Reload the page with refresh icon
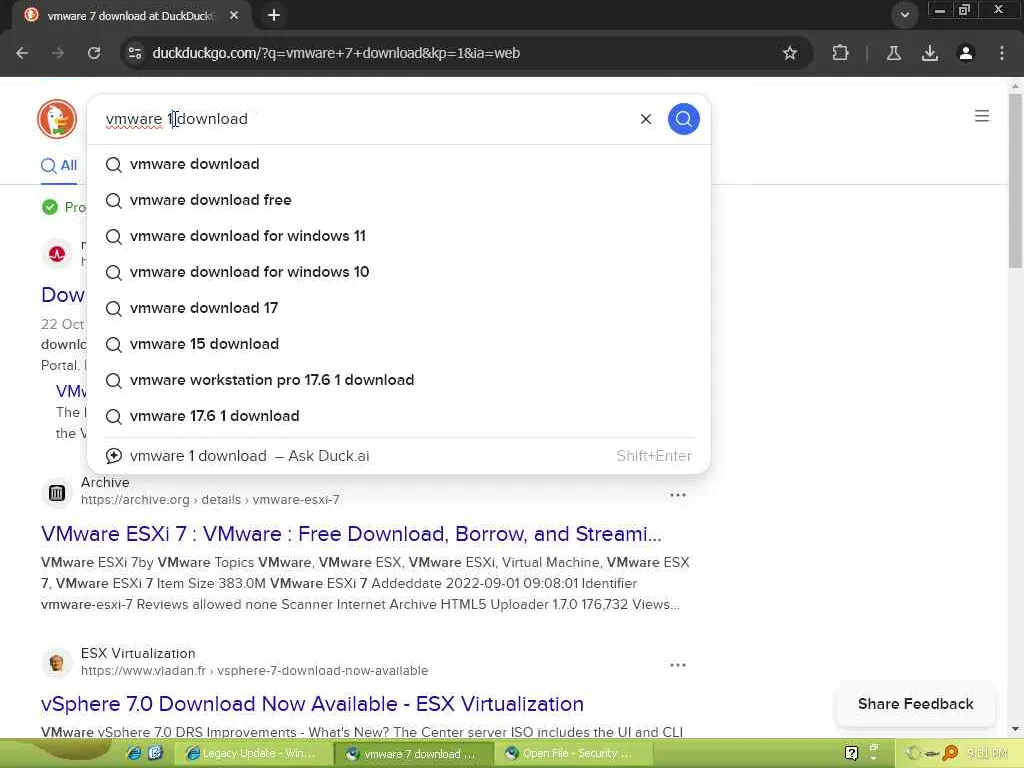Viewport: 1024px width, 768px height. 94,53
